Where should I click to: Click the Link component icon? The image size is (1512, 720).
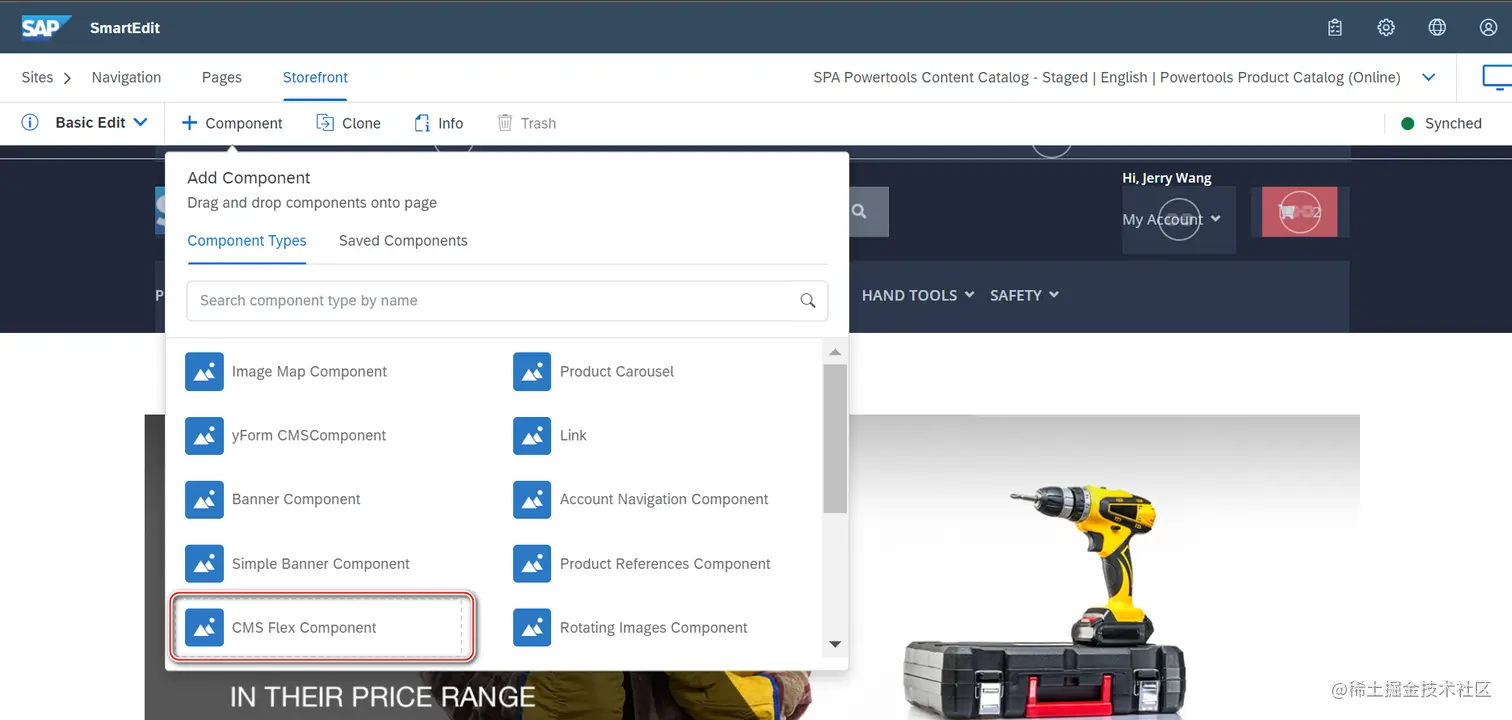[532, 435]
